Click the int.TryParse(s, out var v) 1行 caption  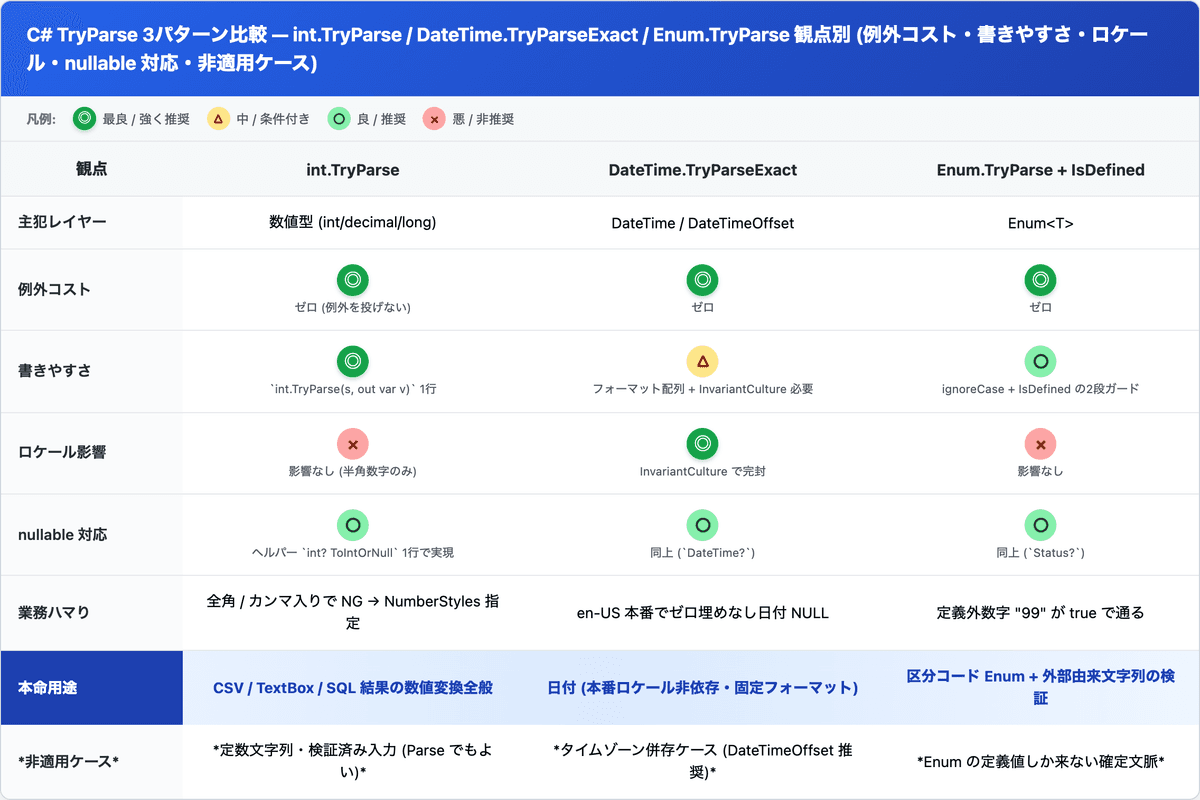[352, 389]
